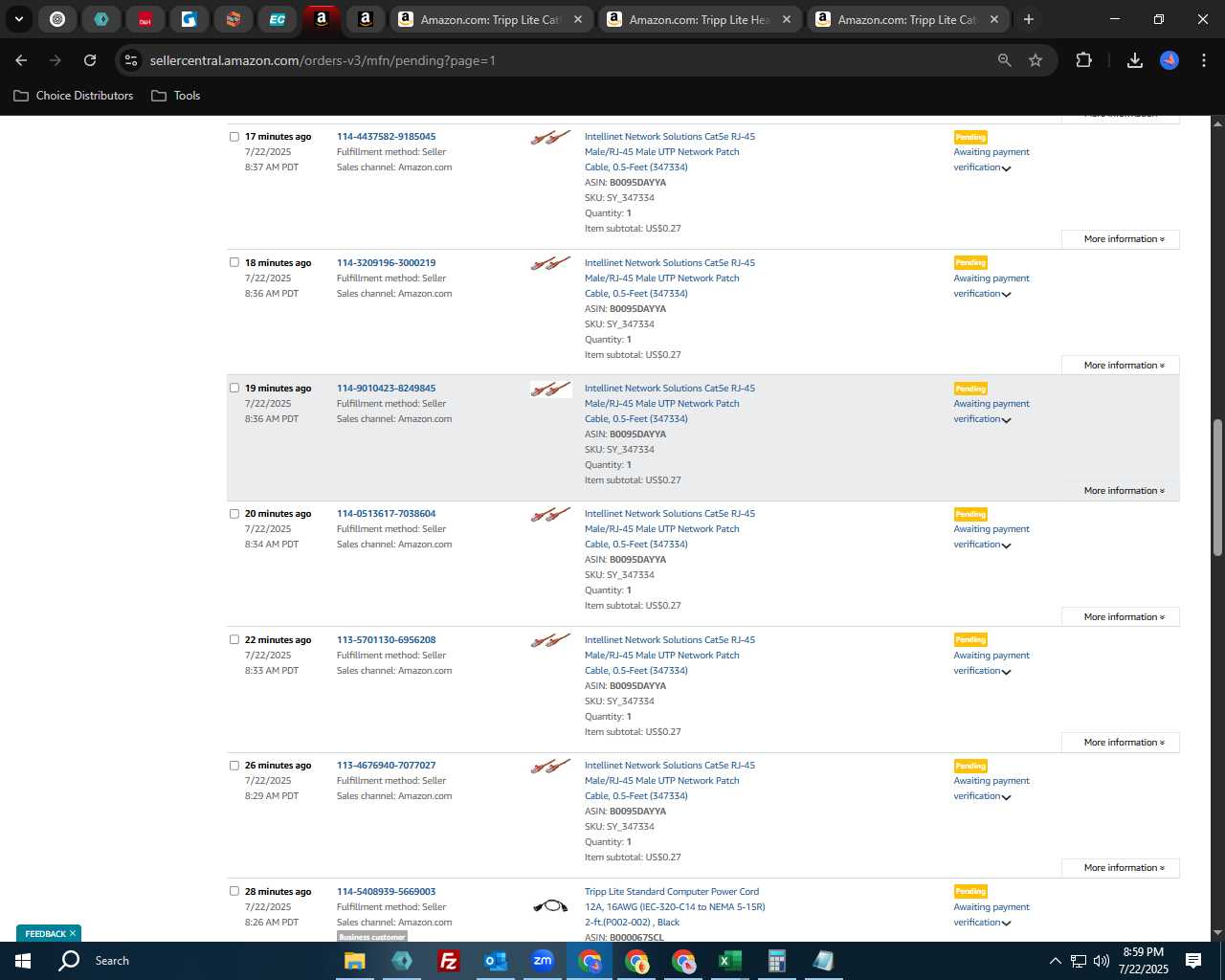This screenshot has height=980, width=1225.
Task: Select checkbox for order 113-5701130-6956208
Action: [x=234, y=639]
